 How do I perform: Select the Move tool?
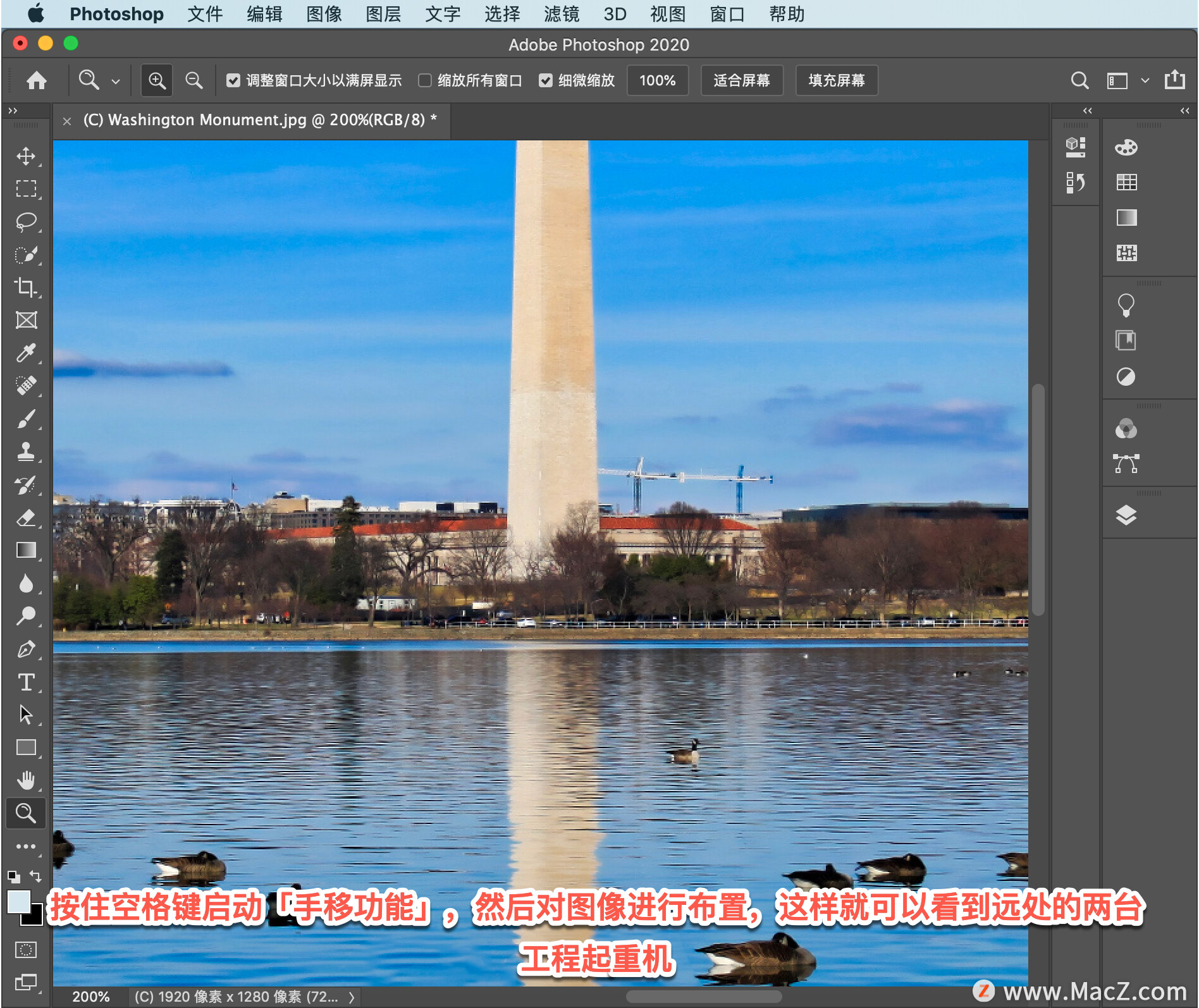(x=26, y=156)
